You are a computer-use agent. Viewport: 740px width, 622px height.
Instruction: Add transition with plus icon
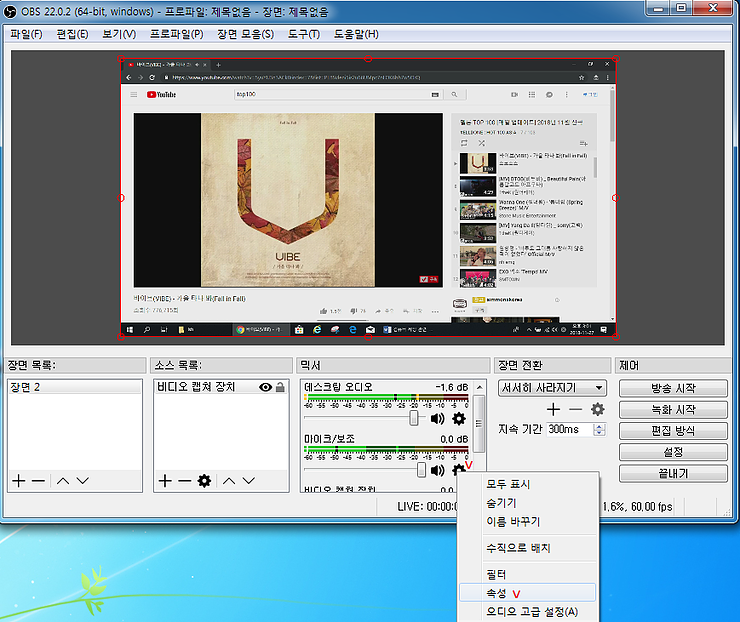(x=553, y=410)
